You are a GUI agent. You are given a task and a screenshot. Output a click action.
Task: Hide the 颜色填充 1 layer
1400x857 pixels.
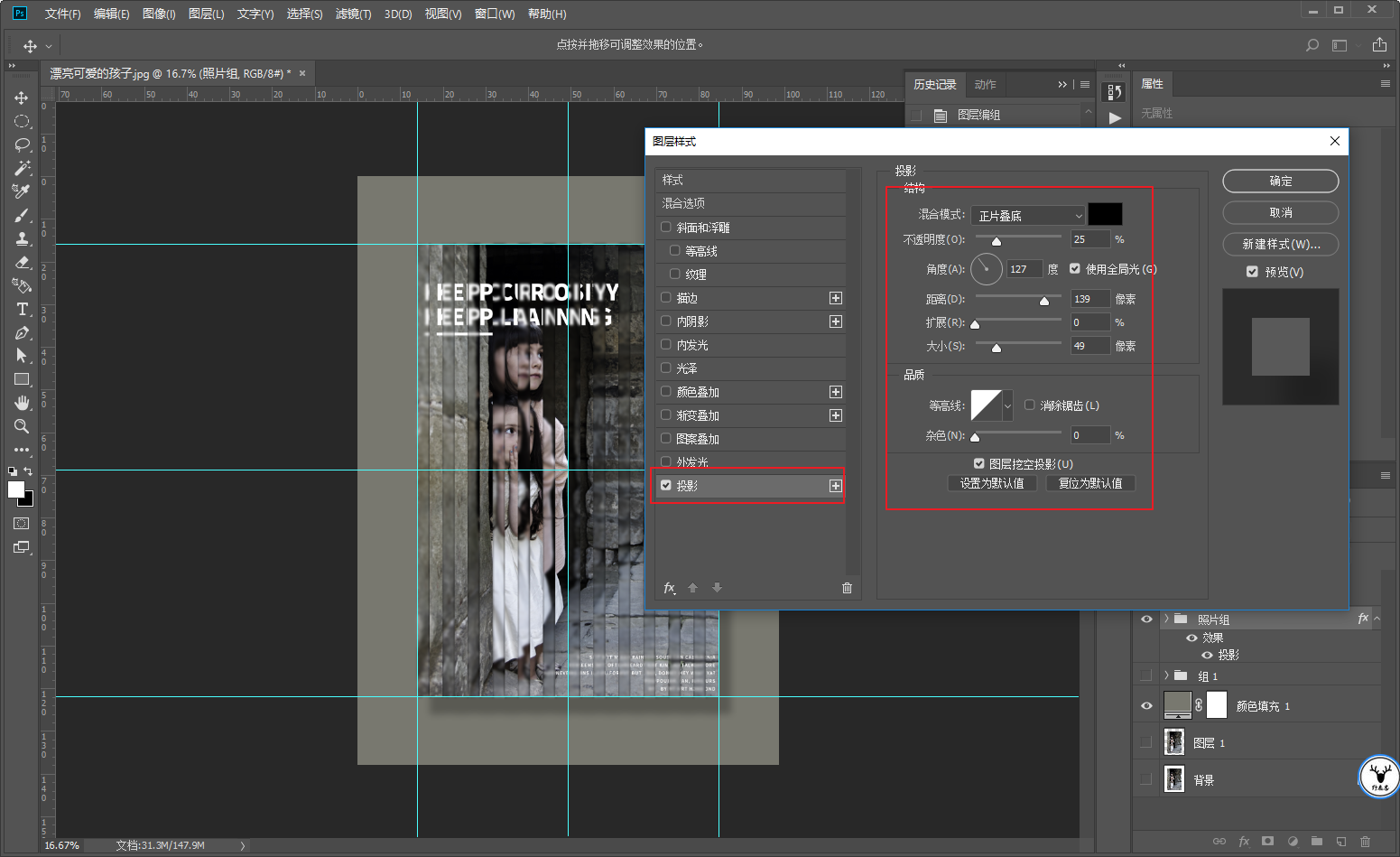pyautogui.click(x=1146, y=706)
